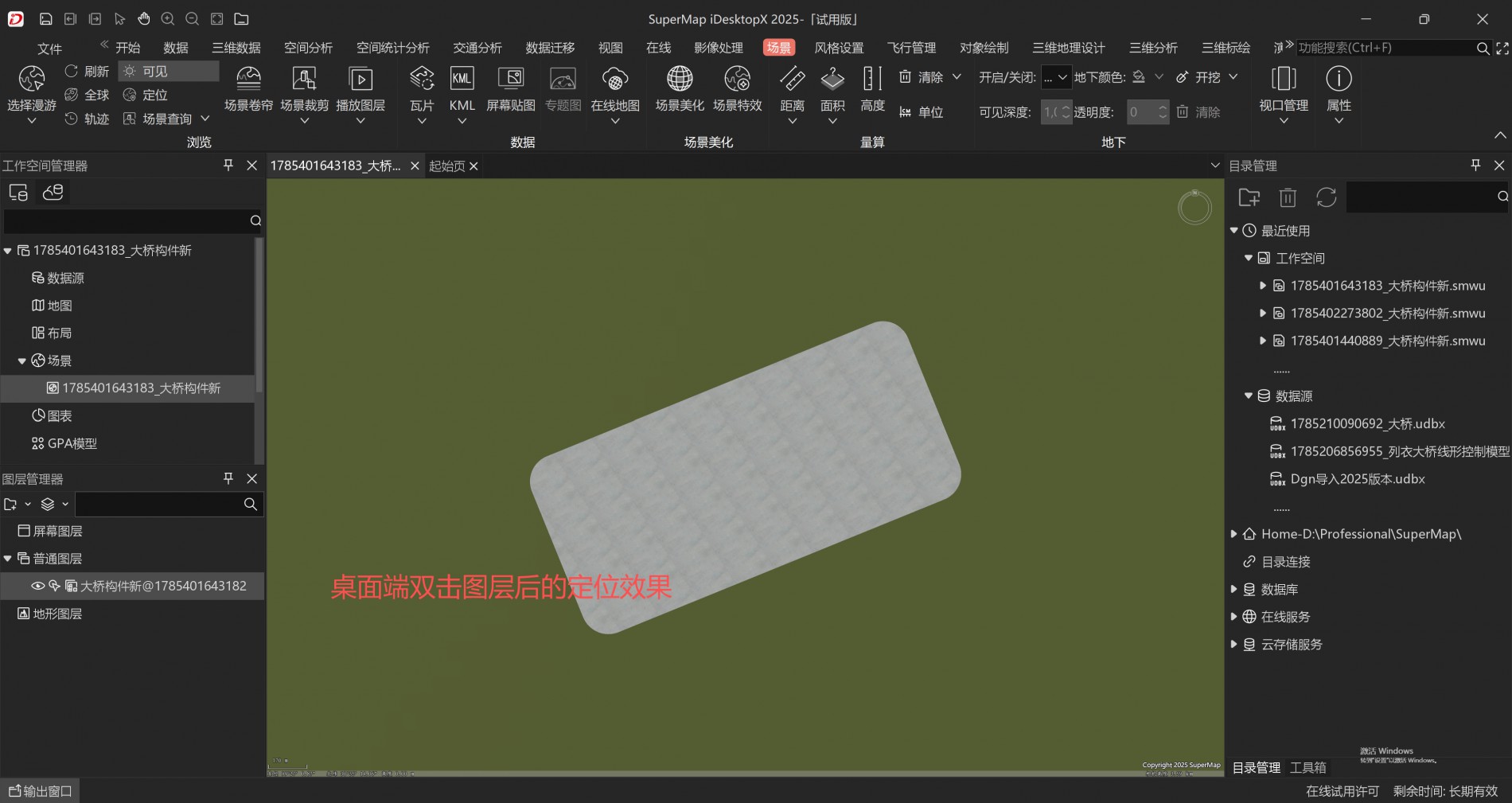Screen dimensions: 1512x803
Task: Click the refresh icon in 目录管理 panel
Action: [1327, 197]
